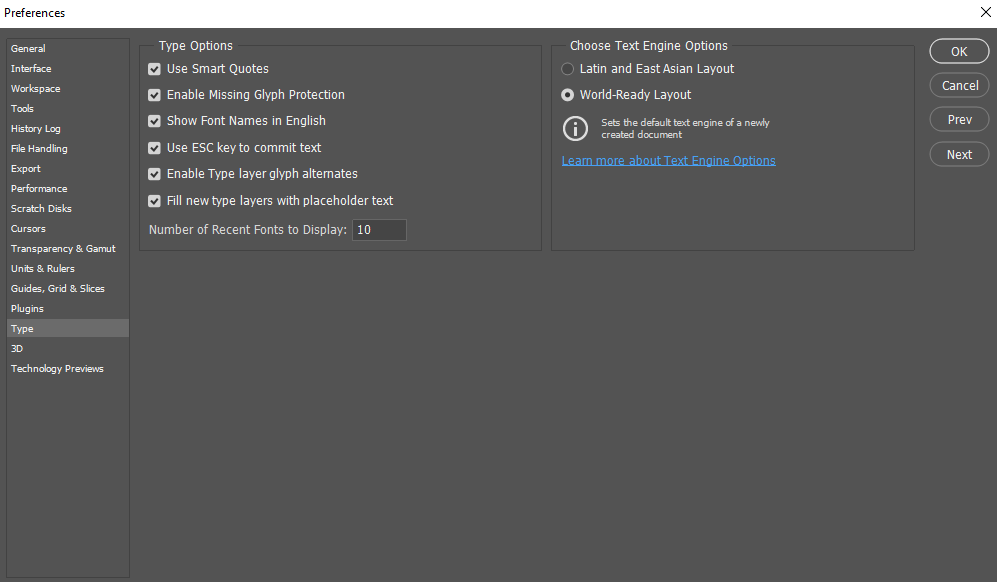Open Learn more about Text Engine Options

[668, 161]
